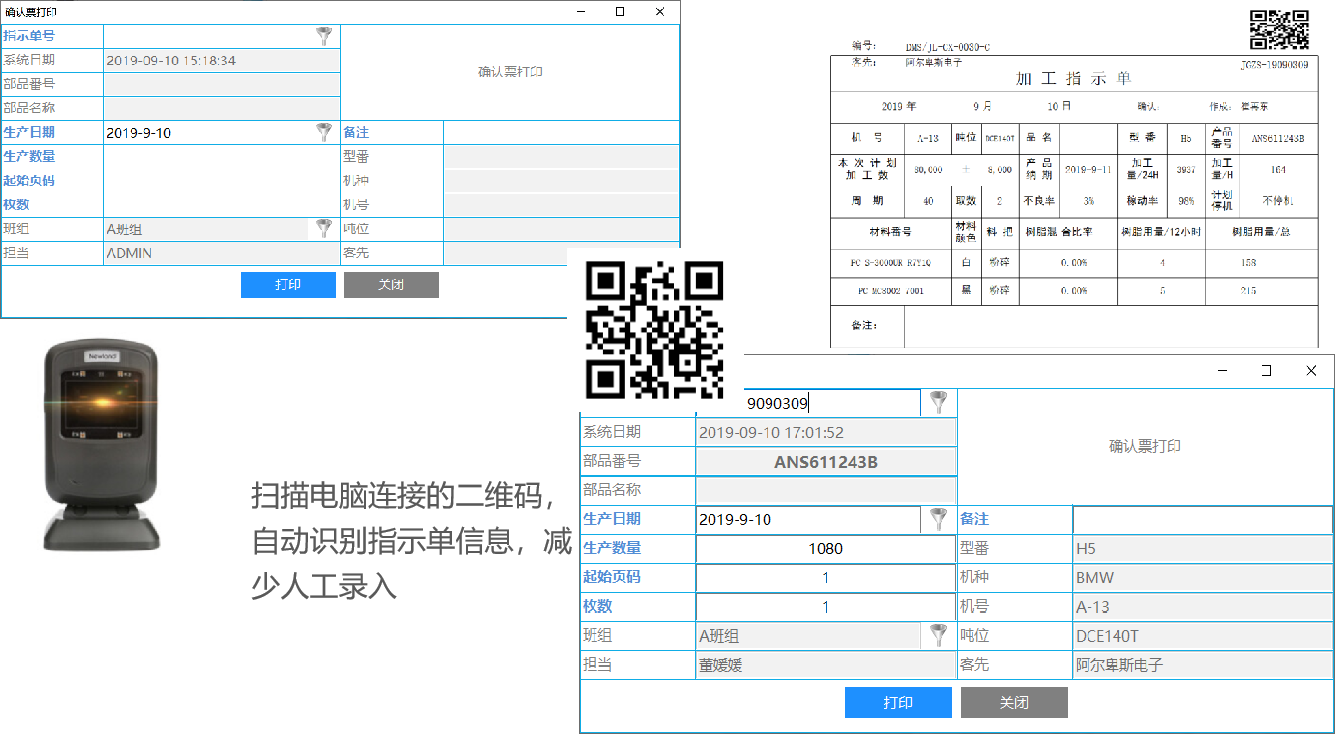Focus the 备注 field in the lower-right form

[x=1201, y=519]
